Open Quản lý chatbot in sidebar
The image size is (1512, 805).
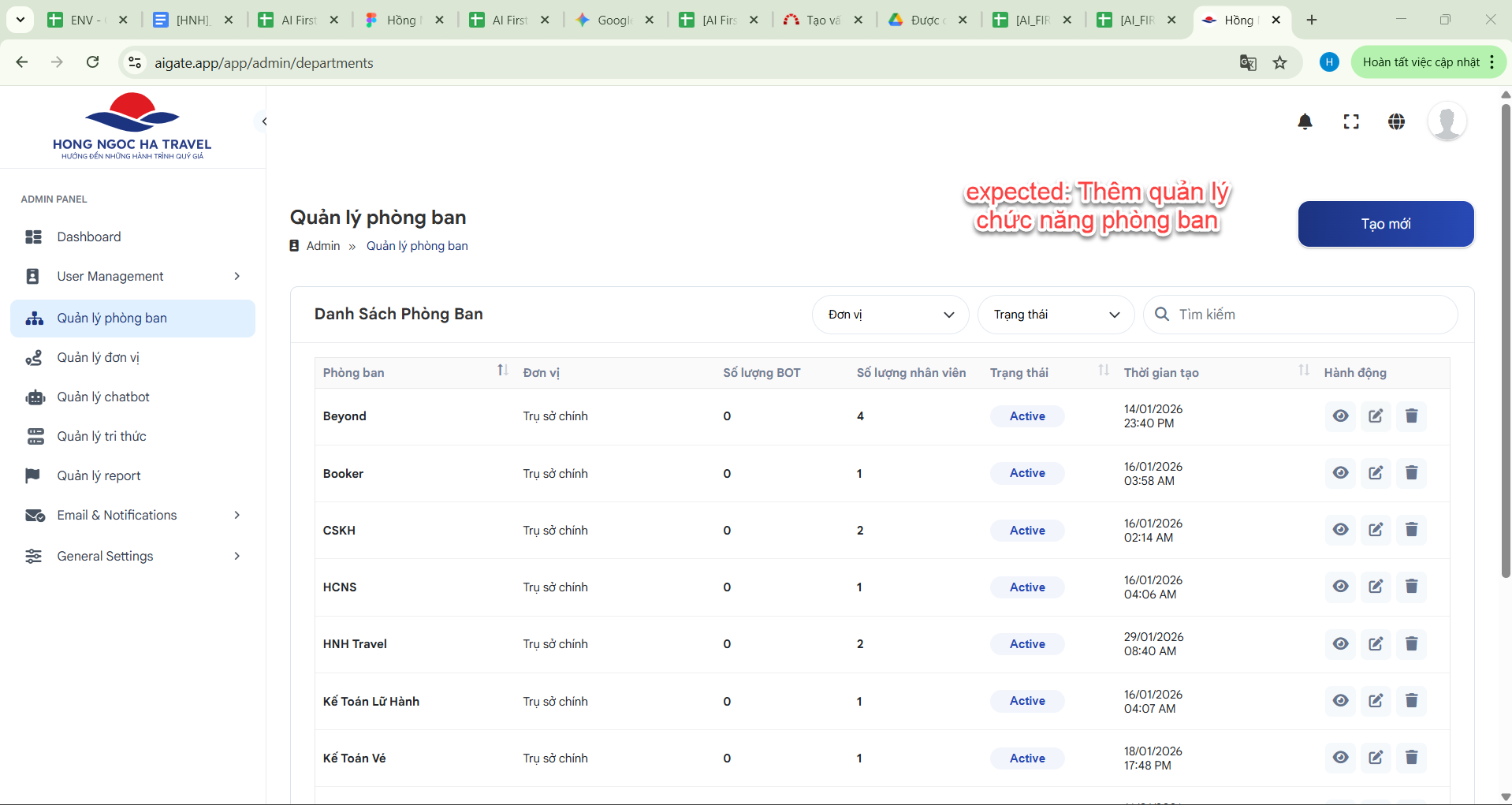tap(103, 397)
